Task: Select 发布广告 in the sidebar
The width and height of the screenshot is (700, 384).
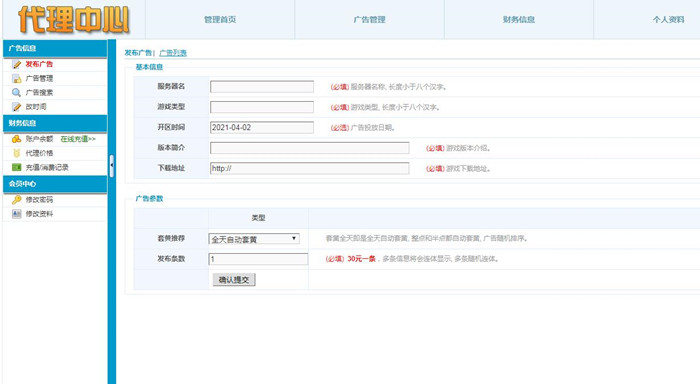Action: click(x=39, y=64)
